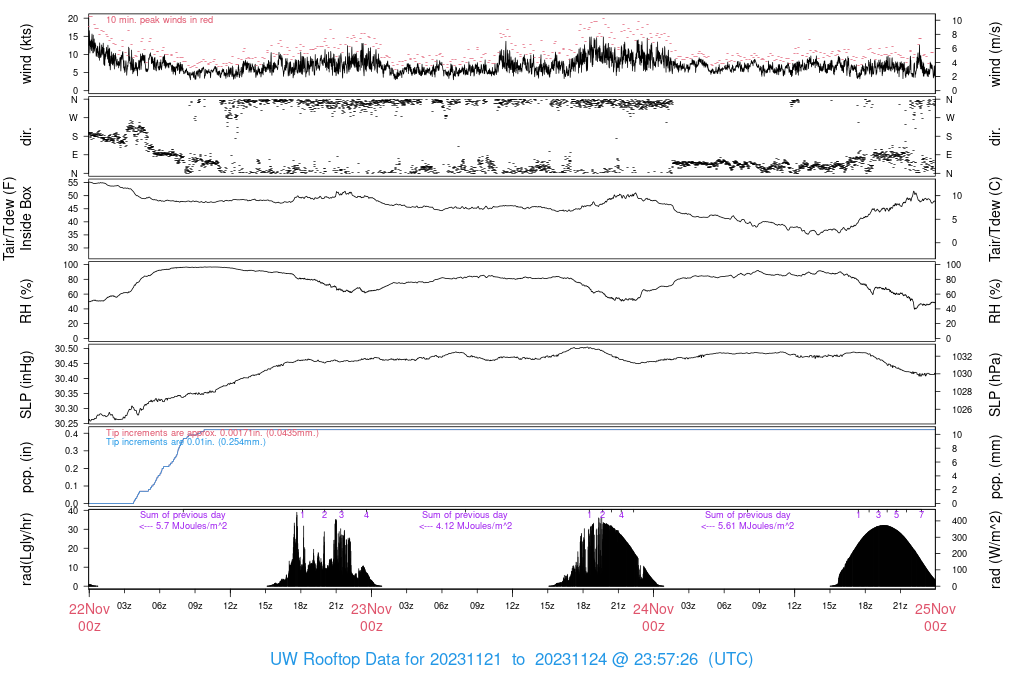Click the SLP (inHg) axis label
This screenshot has width=1024, height=700.
pos(27,385)
